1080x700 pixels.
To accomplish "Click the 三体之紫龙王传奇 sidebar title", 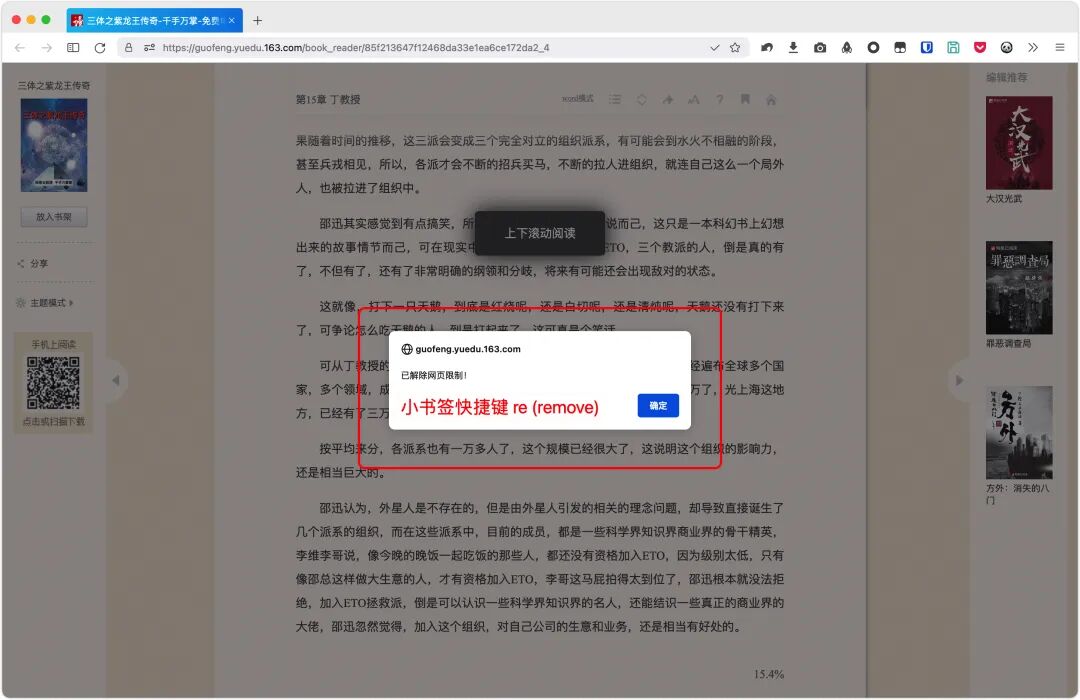I will 54,85.
